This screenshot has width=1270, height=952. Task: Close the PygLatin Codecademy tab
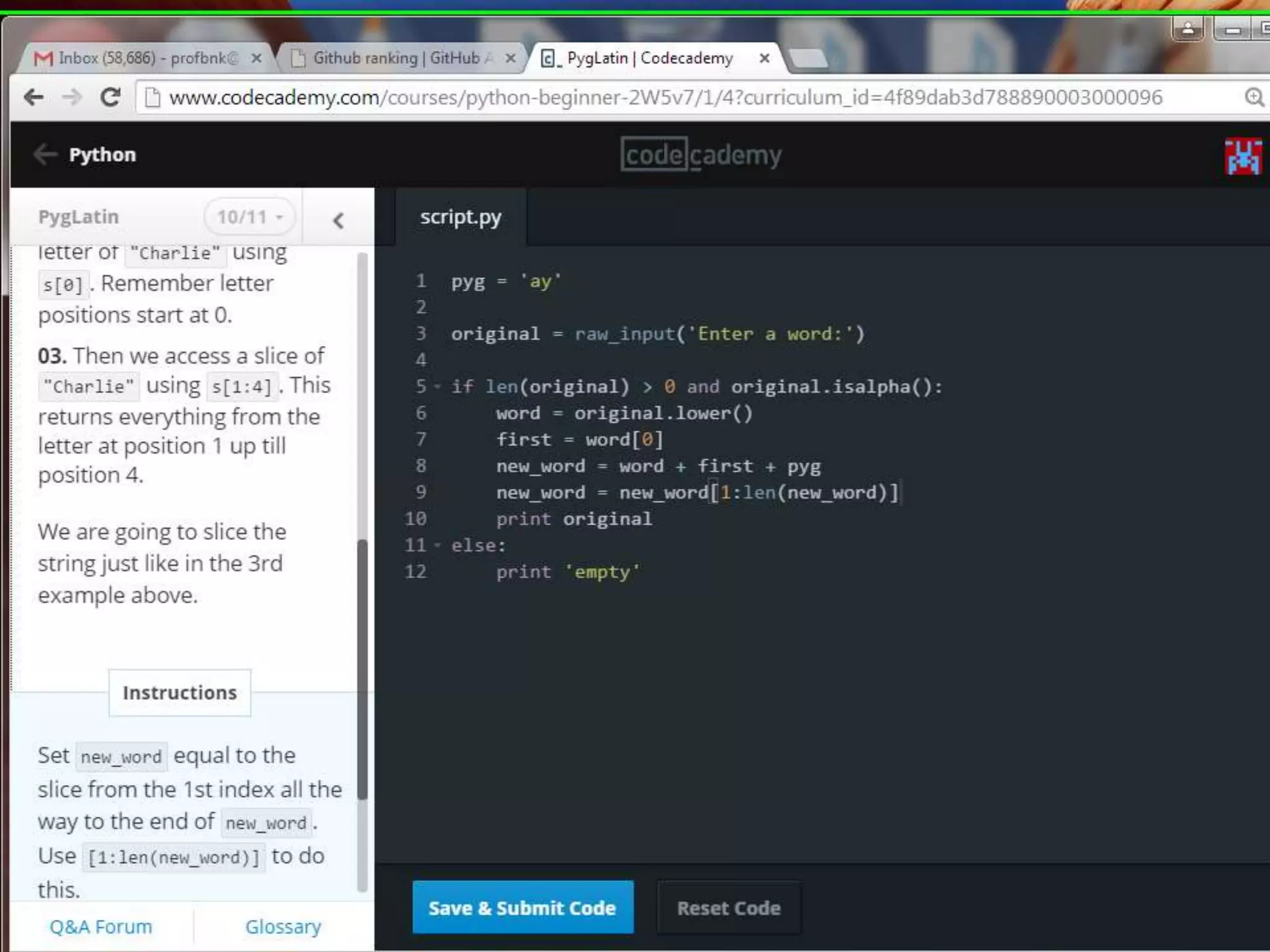[765, 58]
